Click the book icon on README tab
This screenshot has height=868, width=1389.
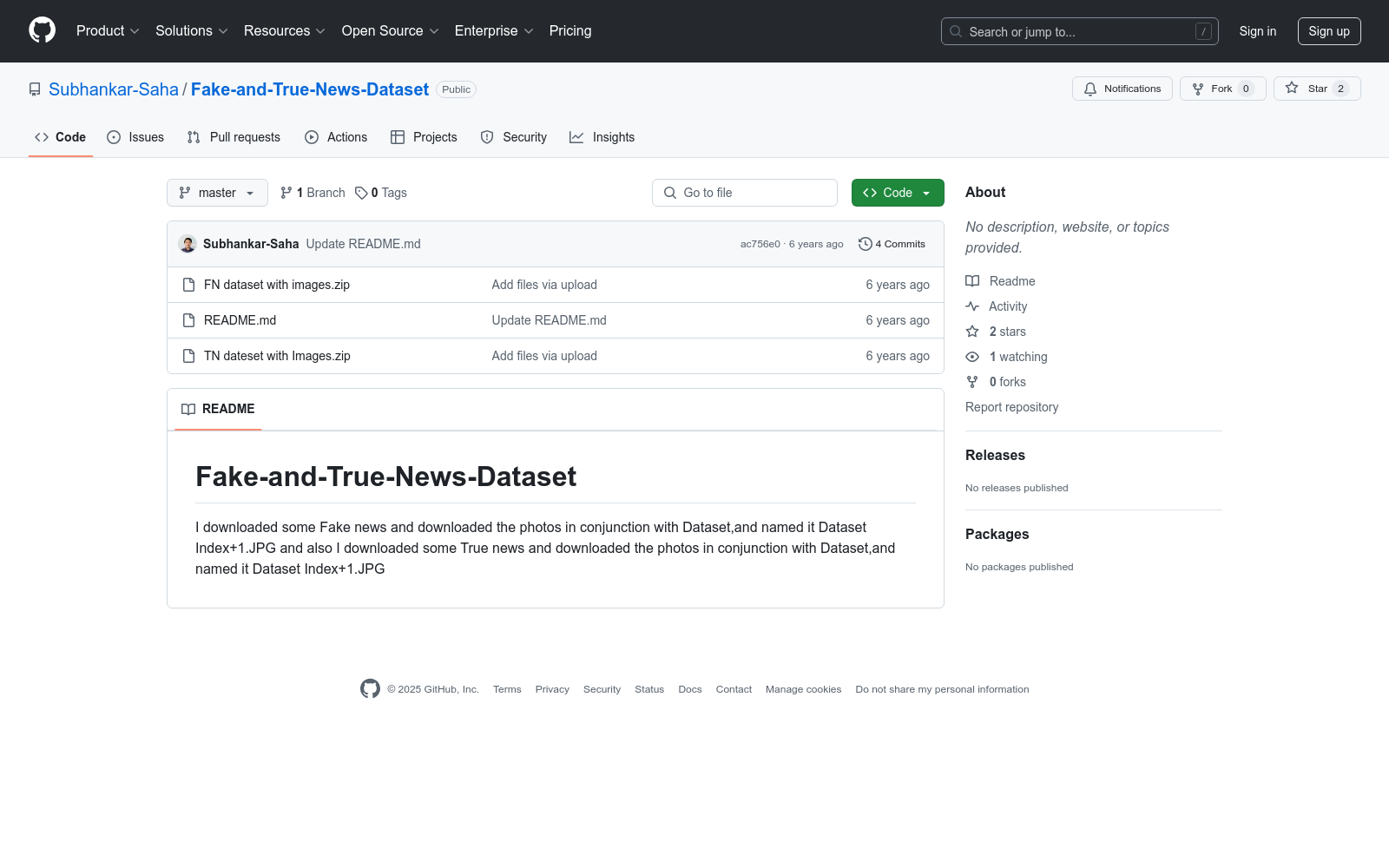click(188, 409)
